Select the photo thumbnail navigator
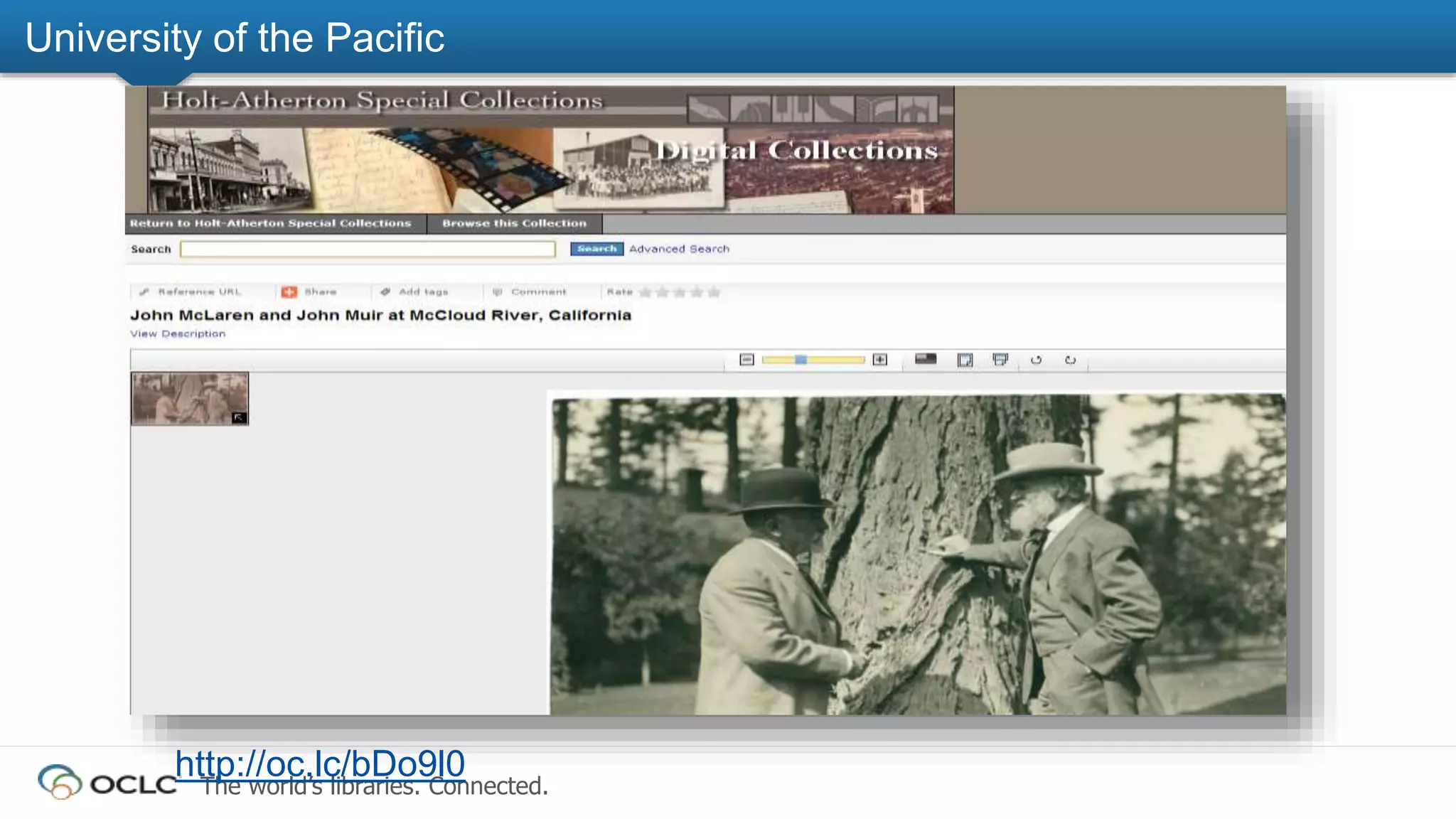 pos(190,399)
